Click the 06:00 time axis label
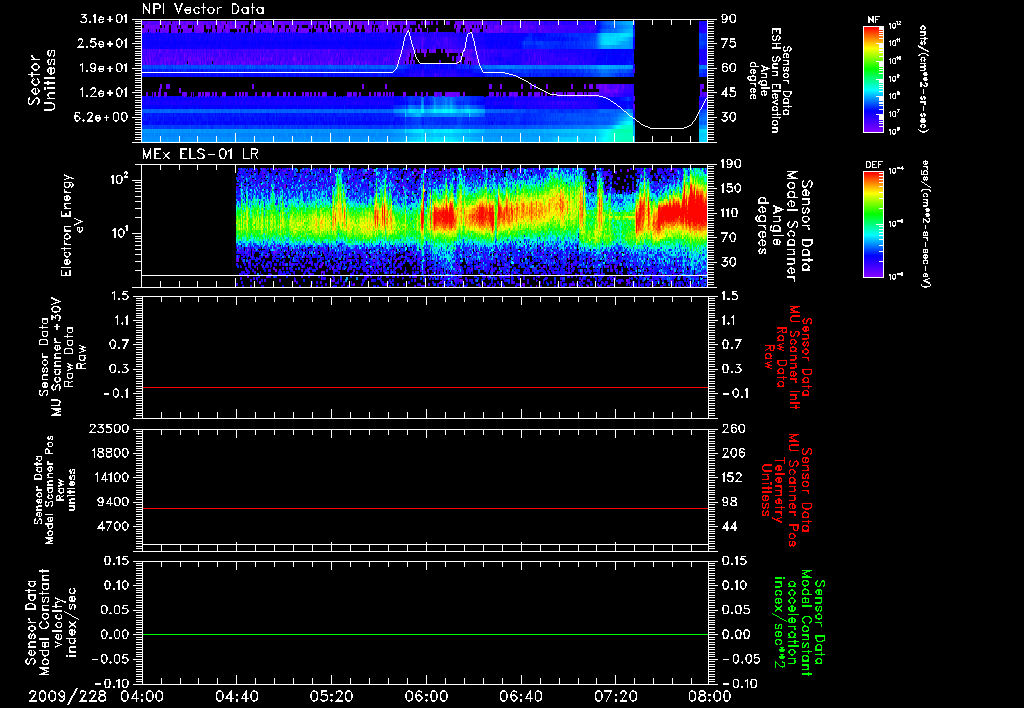The width and height of the screenshot is (1024, 708). (426, 696)
